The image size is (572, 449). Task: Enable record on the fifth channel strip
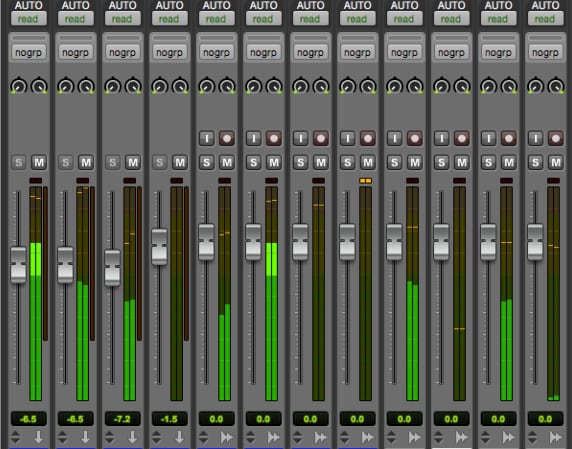227,139
